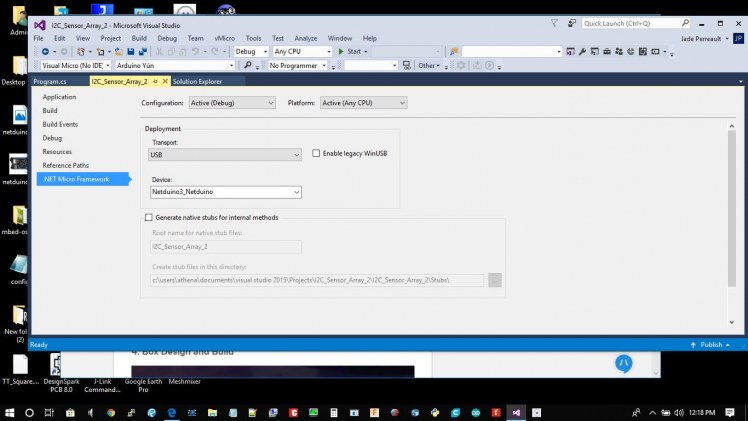Click the New Project toolbar icon
Screen dimensions: 748x421
(x=81, y=51)
